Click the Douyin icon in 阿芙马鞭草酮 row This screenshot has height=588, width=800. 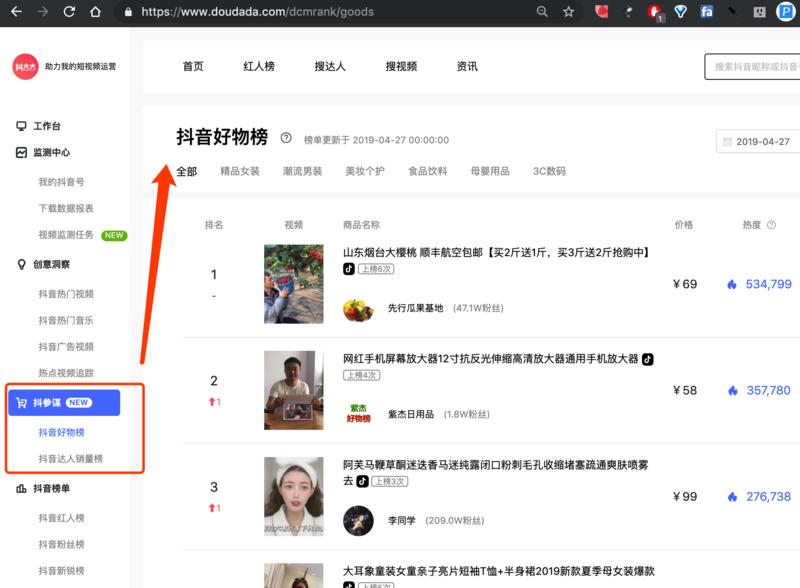pos(362,481)
